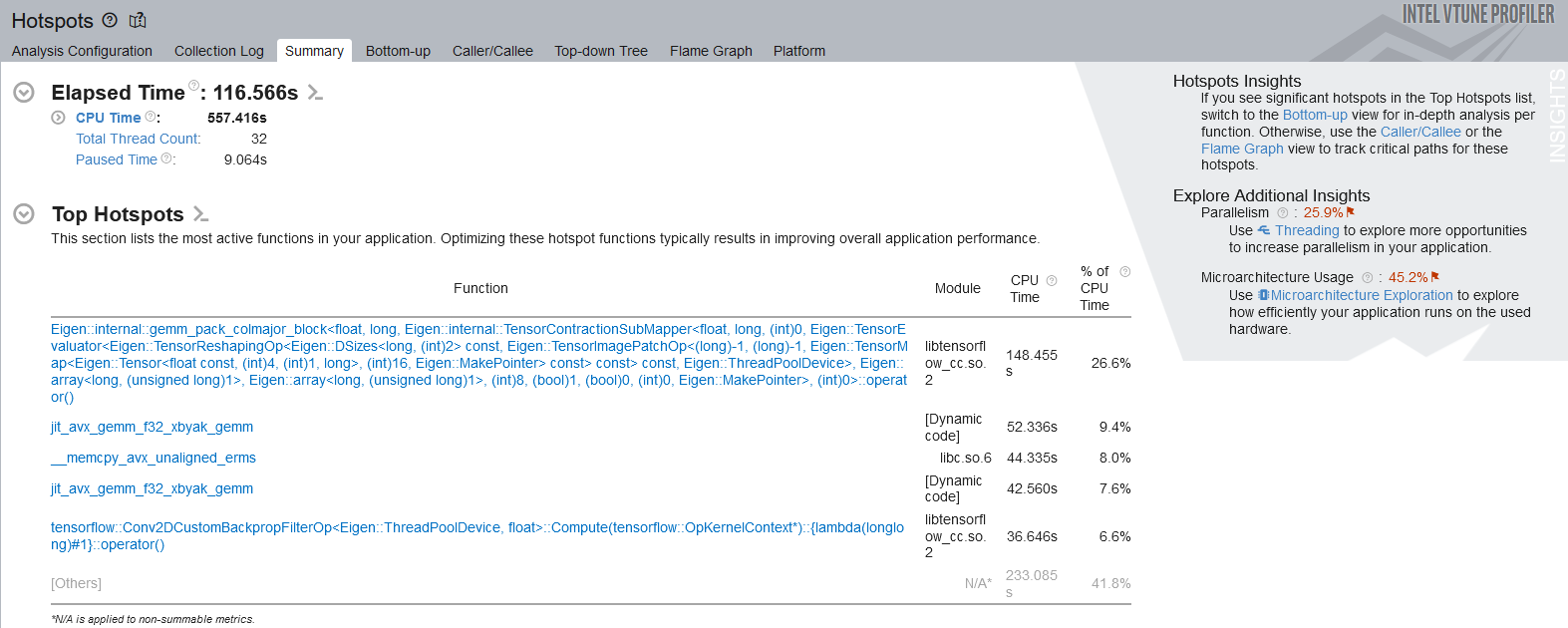Click the documentation book icon beside Hotspots
The height and width of the screenshot is (628, 1568).
coord(138,20)
